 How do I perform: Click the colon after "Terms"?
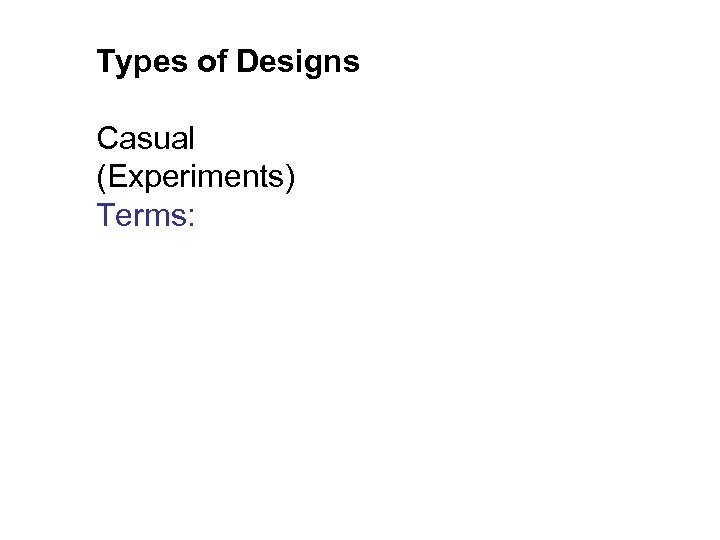point(191,216)
